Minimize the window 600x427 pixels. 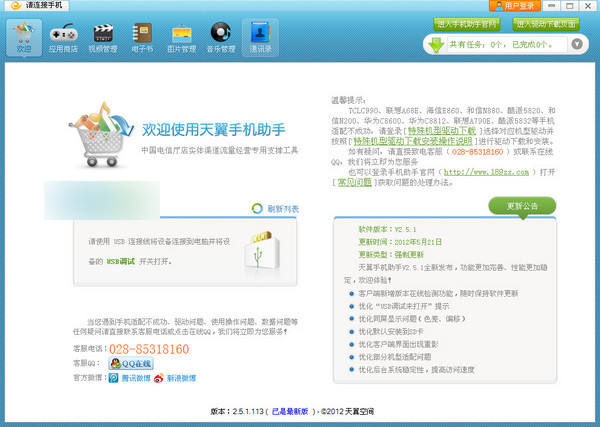(x=551, y=6)
